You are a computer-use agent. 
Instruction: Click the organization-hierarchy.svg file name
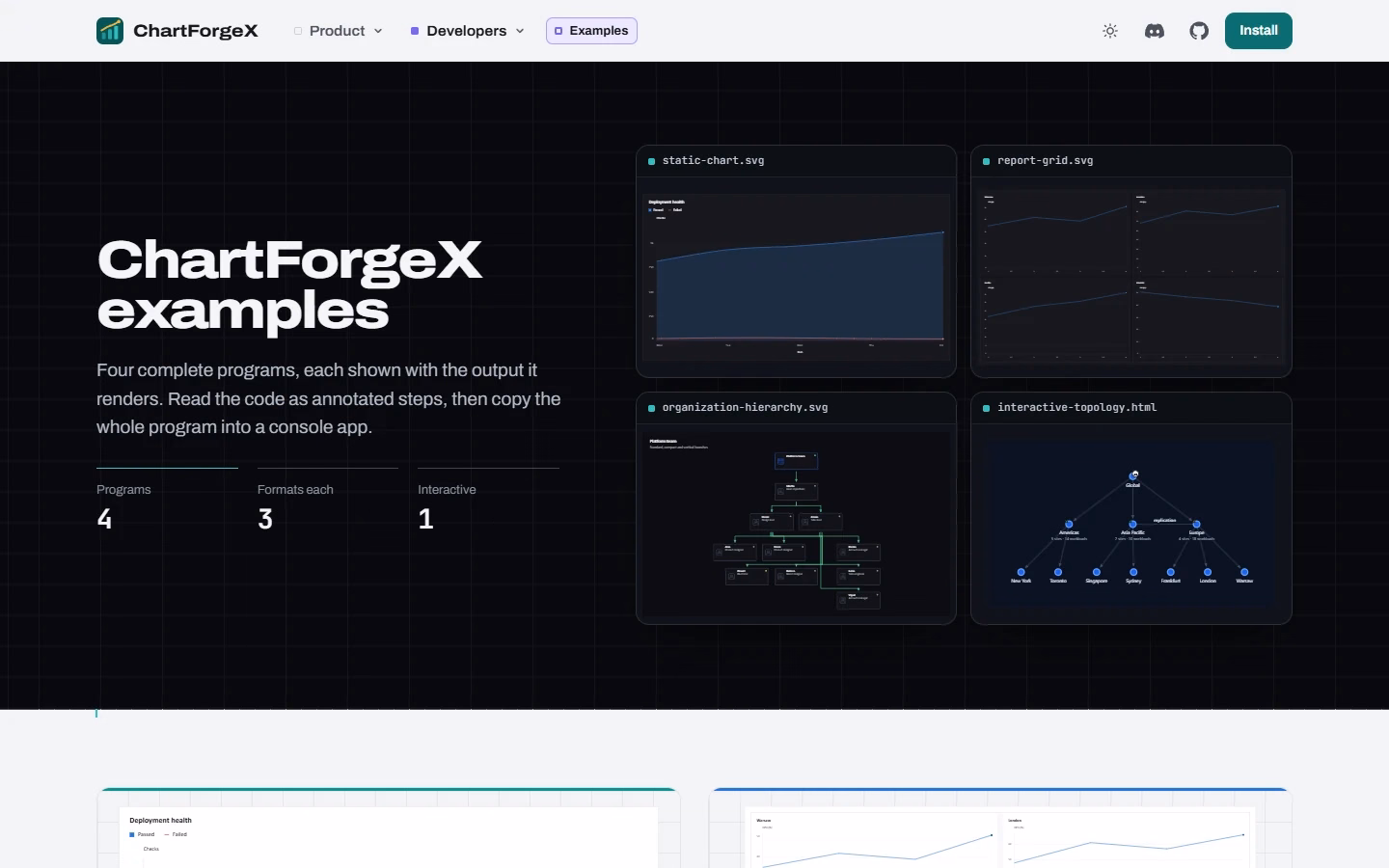coord(745,408)
